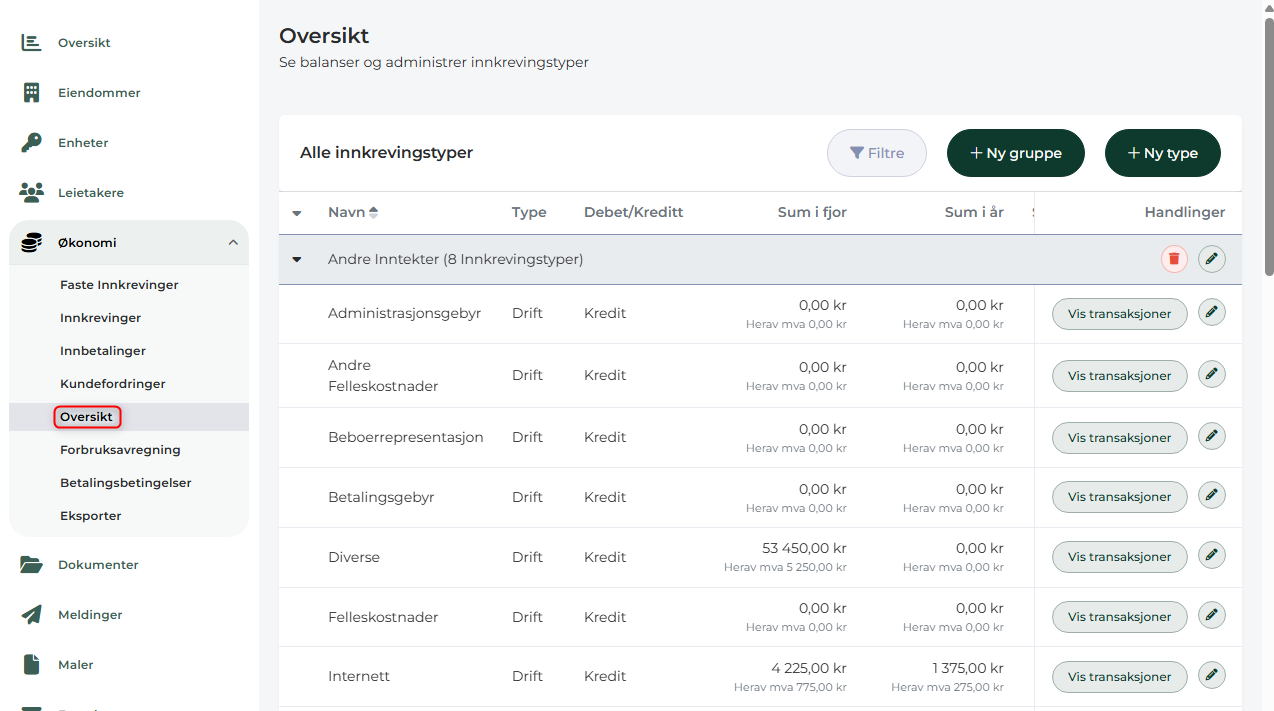The height and width of the screenshot is (711, 1274).
Task: Click the Andre Inntekter group name
Action: pyautogui.click(x=455, y=259)
